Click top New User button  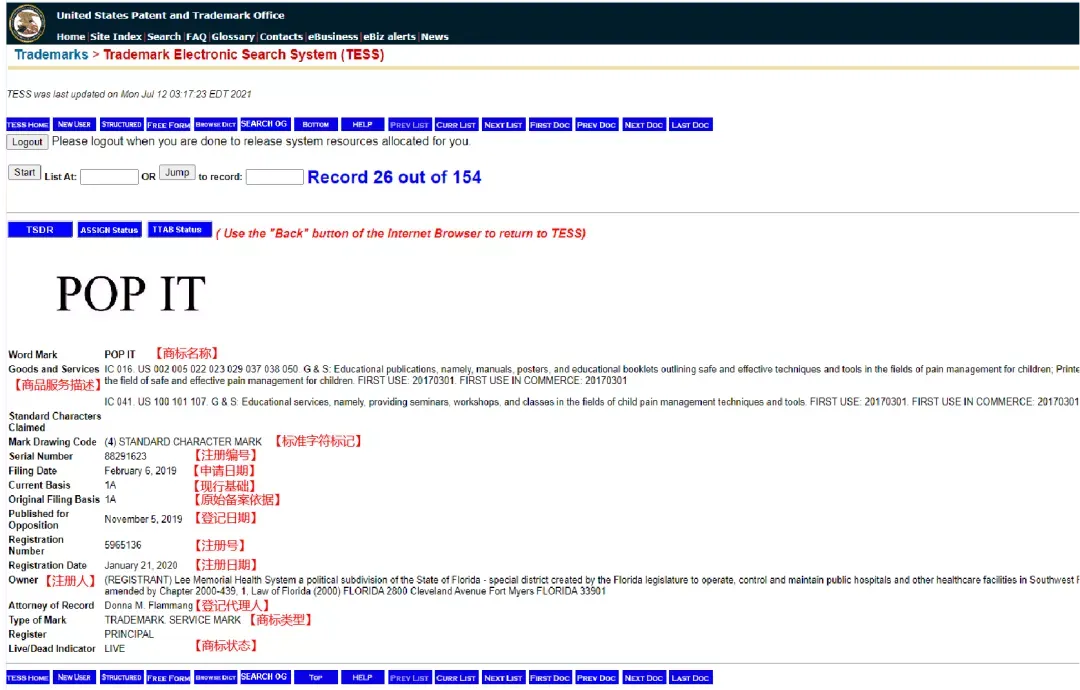[x=74, y=125]
